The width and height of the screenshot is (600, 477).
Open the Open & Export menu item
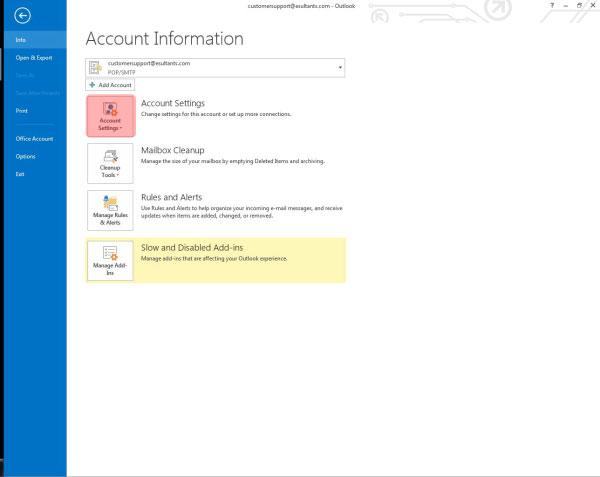point(35,58)
